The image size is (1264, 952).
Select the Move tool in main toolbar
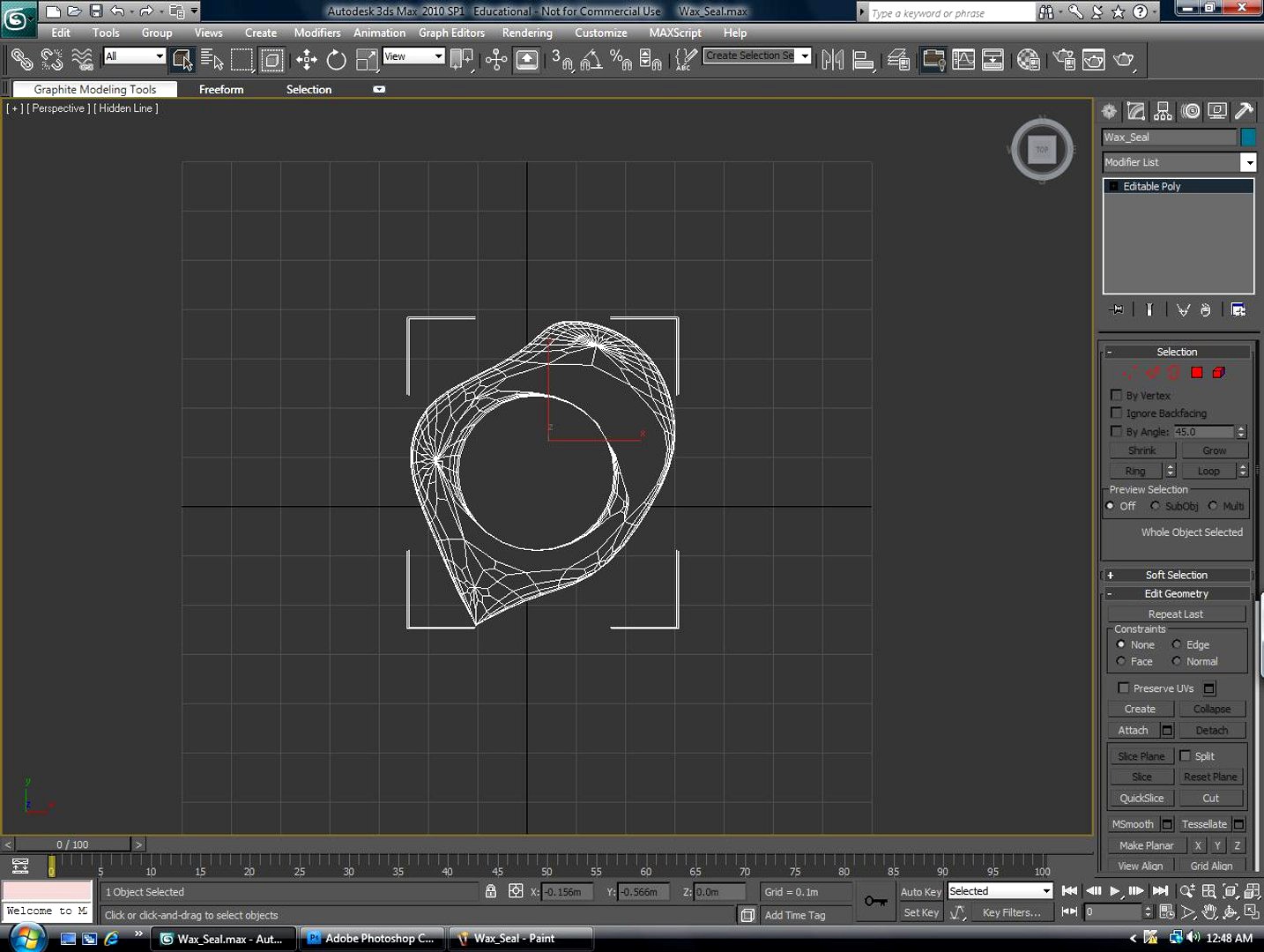tap(306, 60)
